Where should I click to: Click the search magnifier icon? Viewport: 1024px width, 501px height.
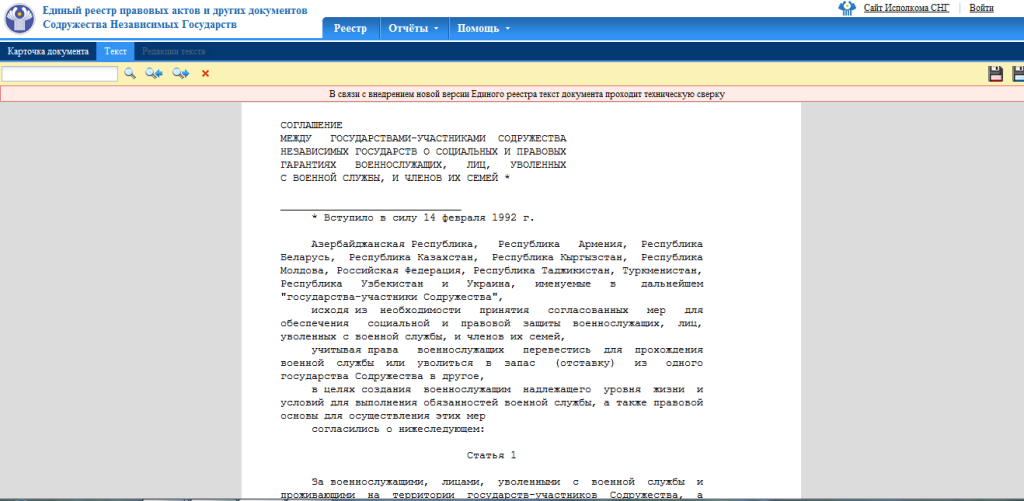coord(129,73)
